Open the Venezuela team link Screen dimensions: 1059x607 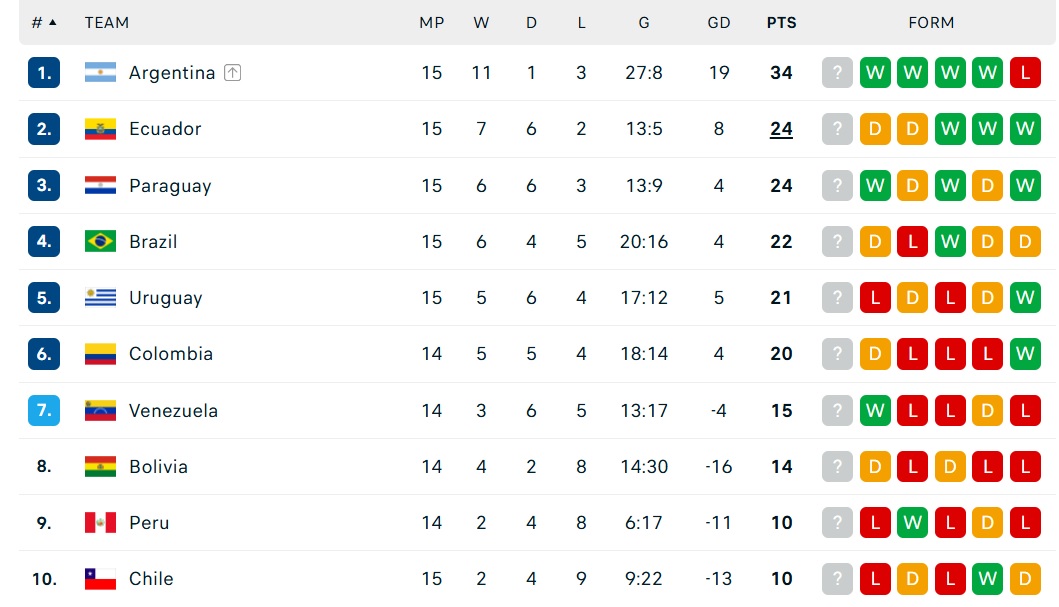(x=174, y=411)
